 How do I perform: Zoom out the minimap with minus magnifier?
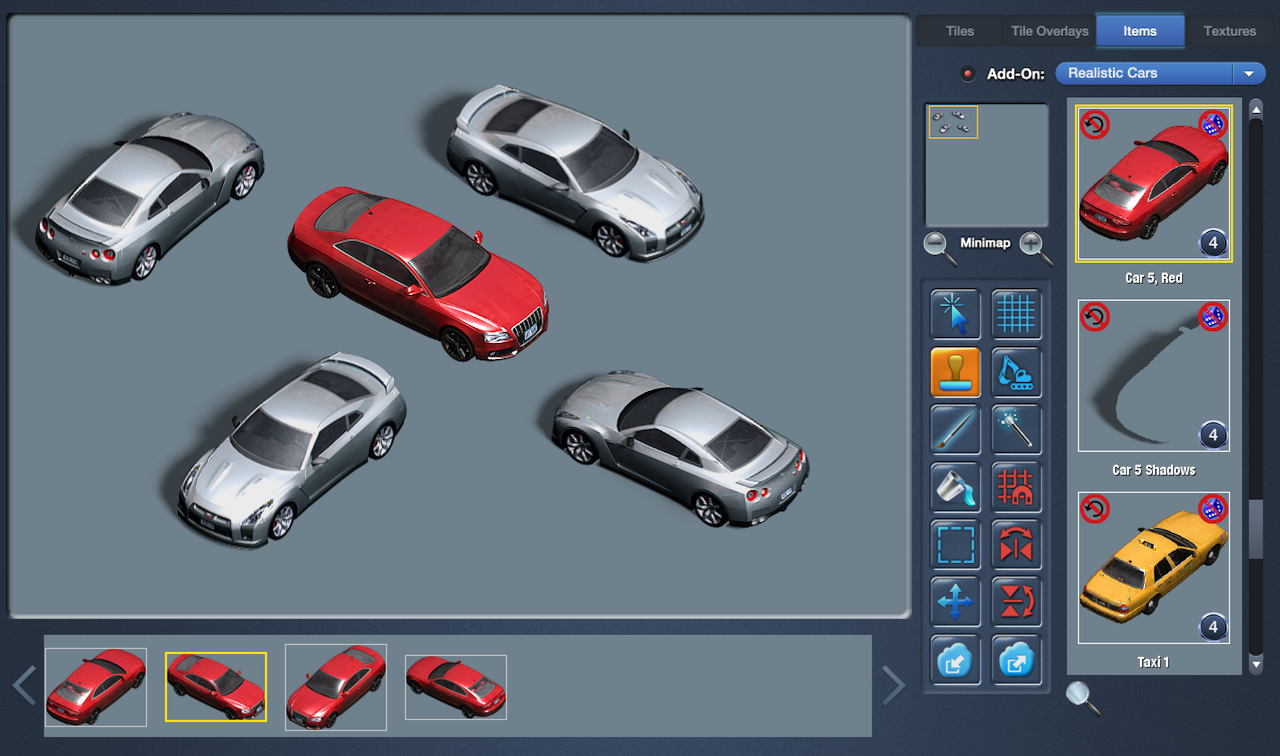tap(940, 247)
